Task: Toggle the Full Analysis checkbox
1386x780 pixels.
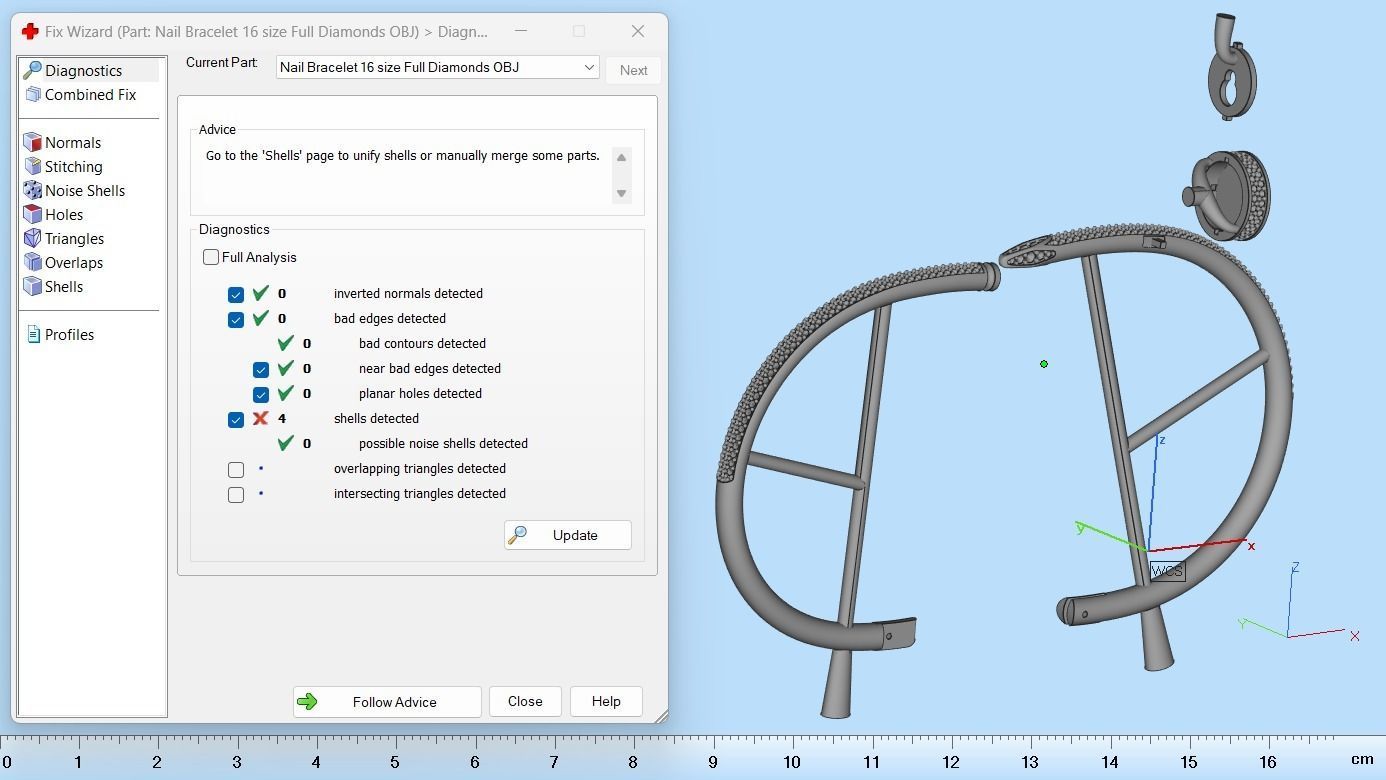Action: [211, 257]
